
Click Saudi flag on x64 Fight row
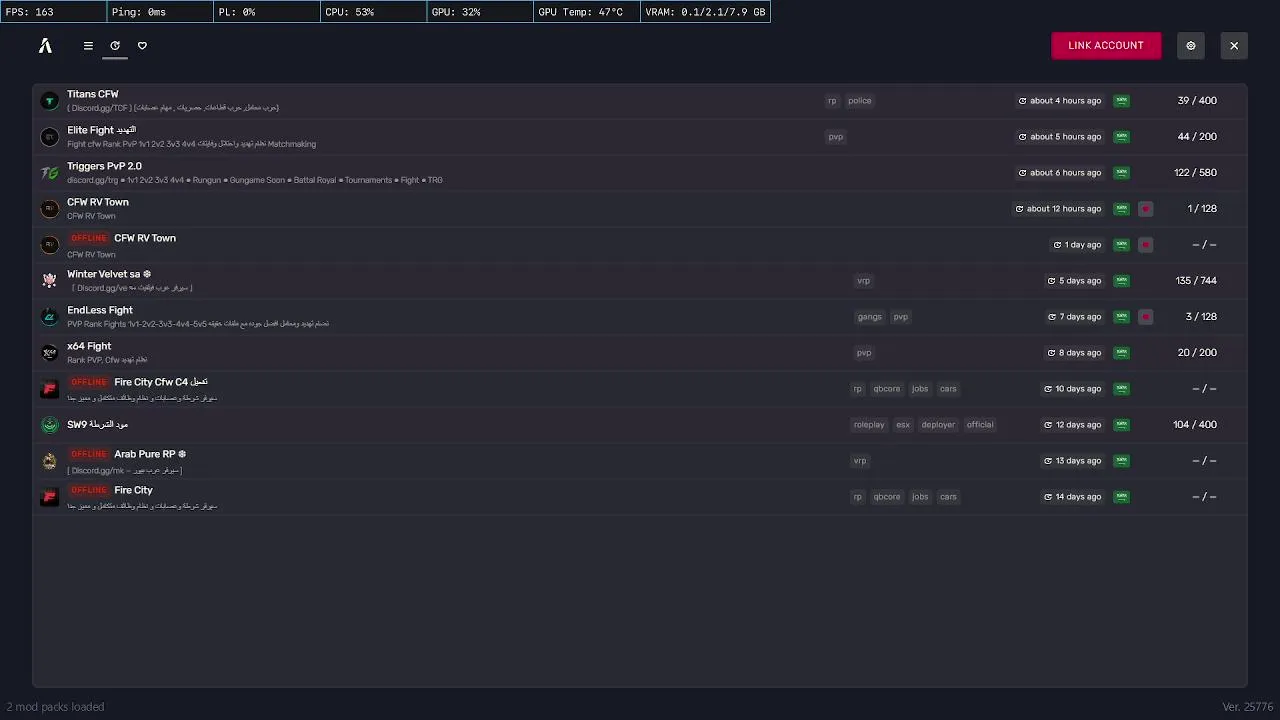(x=1122, y=353)
